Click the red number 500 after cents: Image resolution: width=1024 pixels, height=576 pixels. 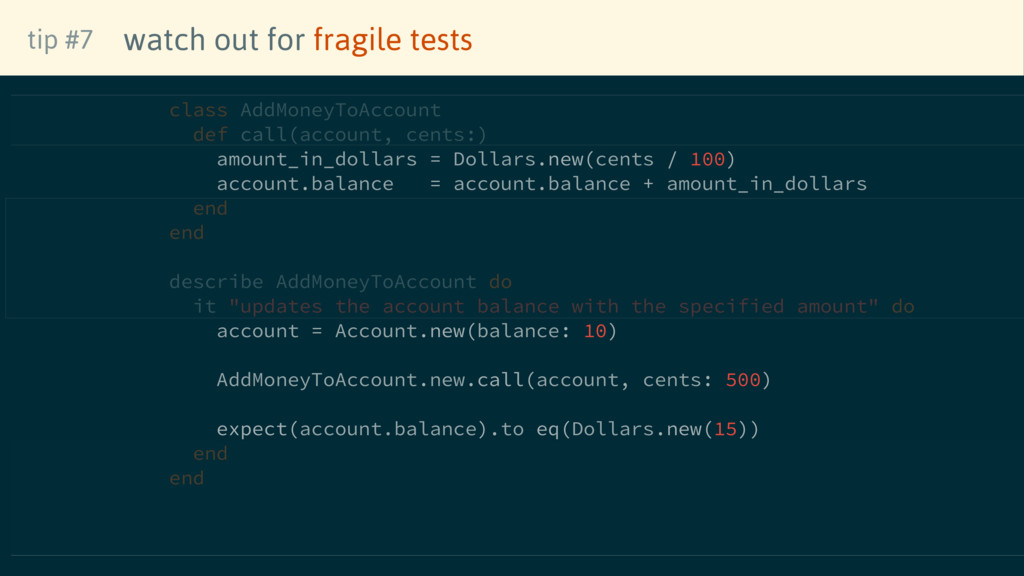click(x=743, y=380)
